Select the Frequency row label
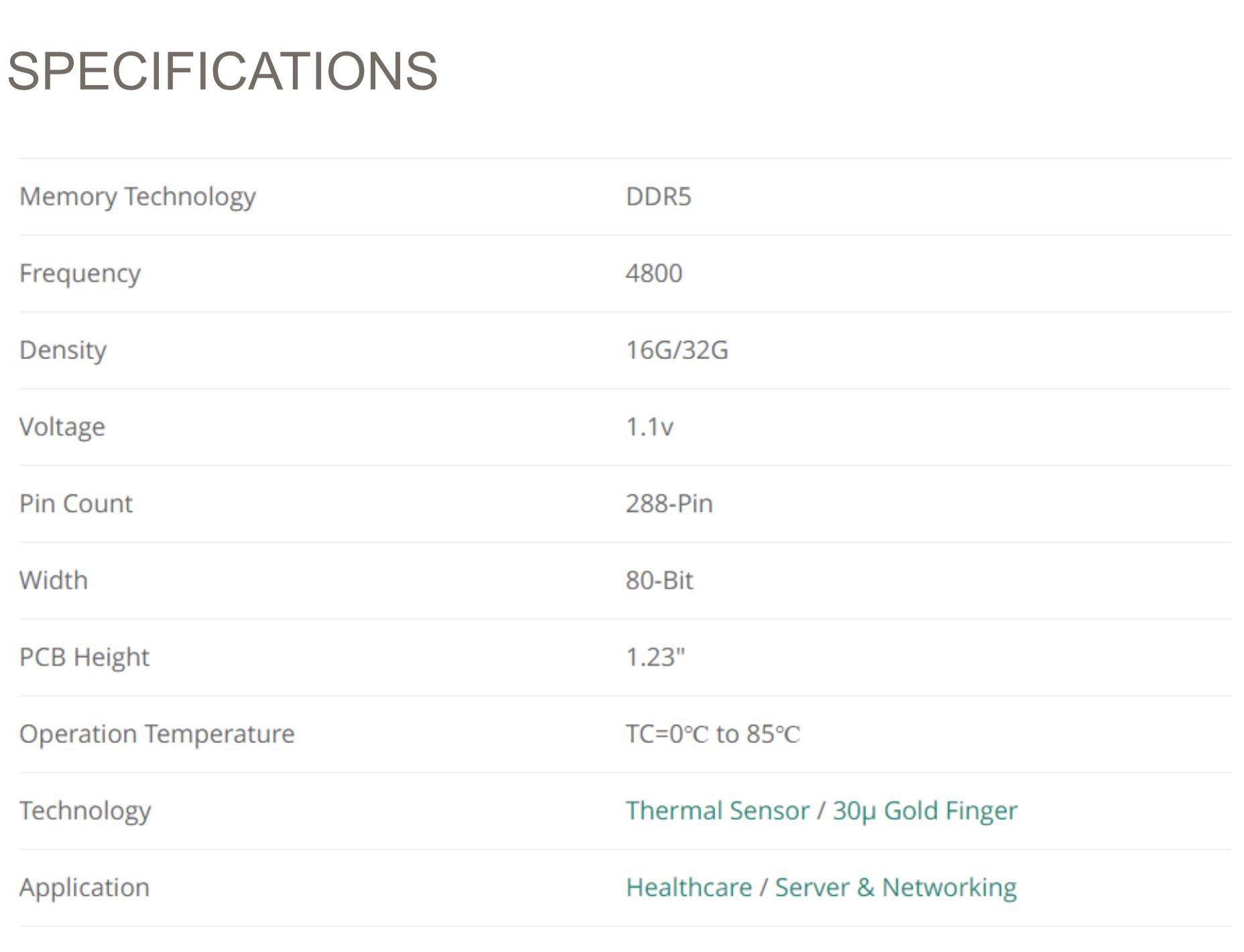 [x=80, y=274]
